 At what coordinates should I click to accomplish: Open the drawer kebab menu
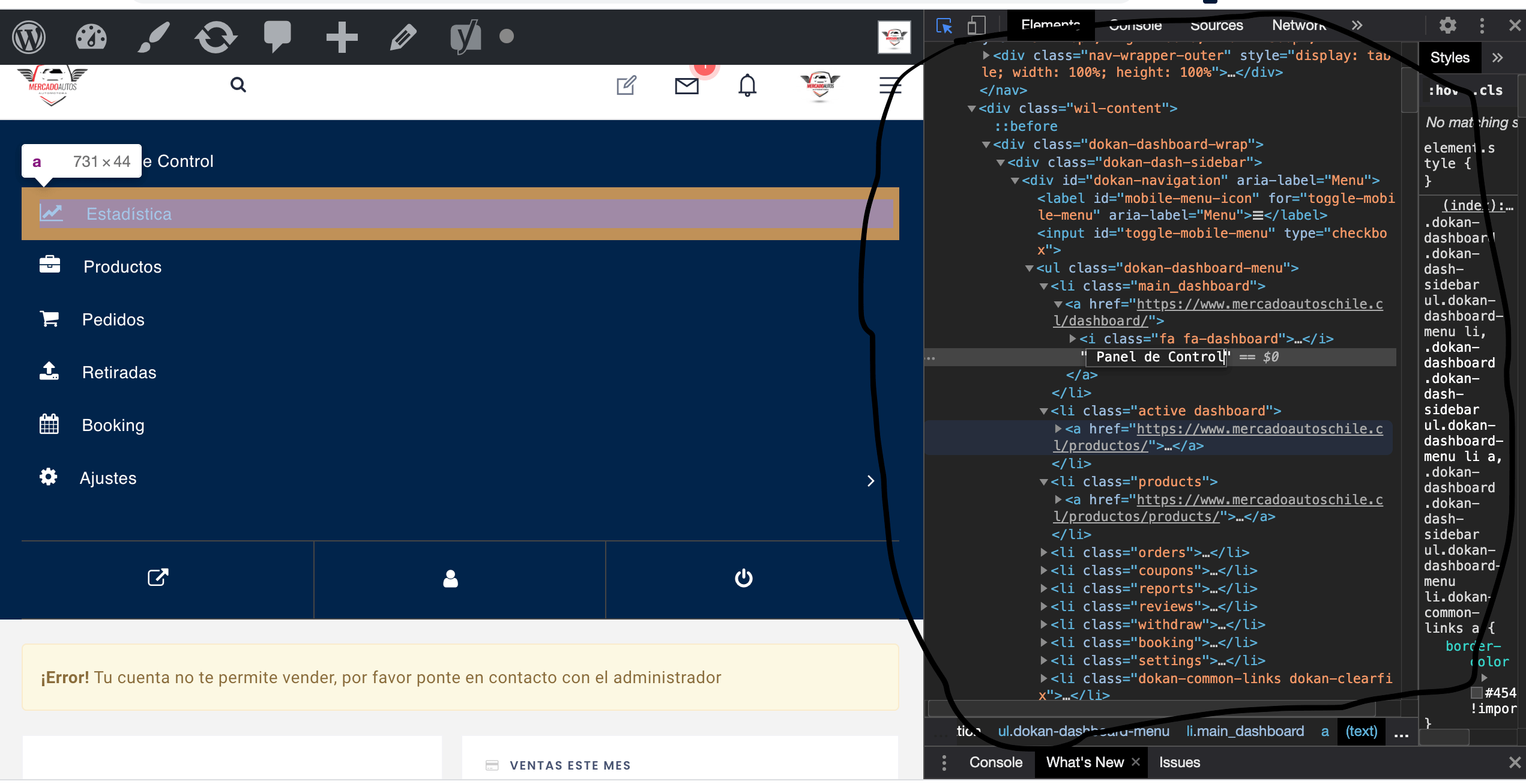click(944, 762)
